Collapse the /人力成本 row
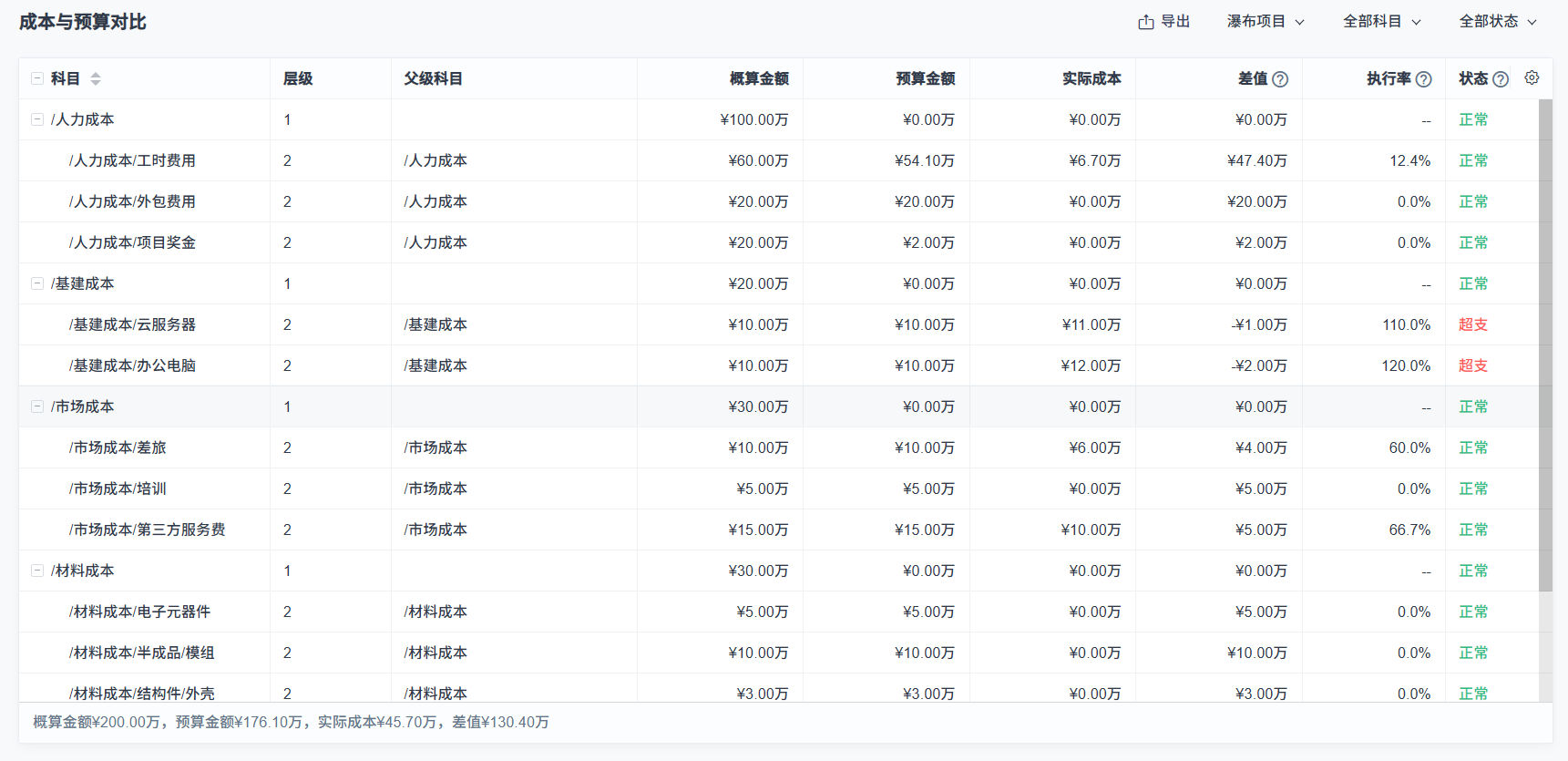 tap(37, 119)
